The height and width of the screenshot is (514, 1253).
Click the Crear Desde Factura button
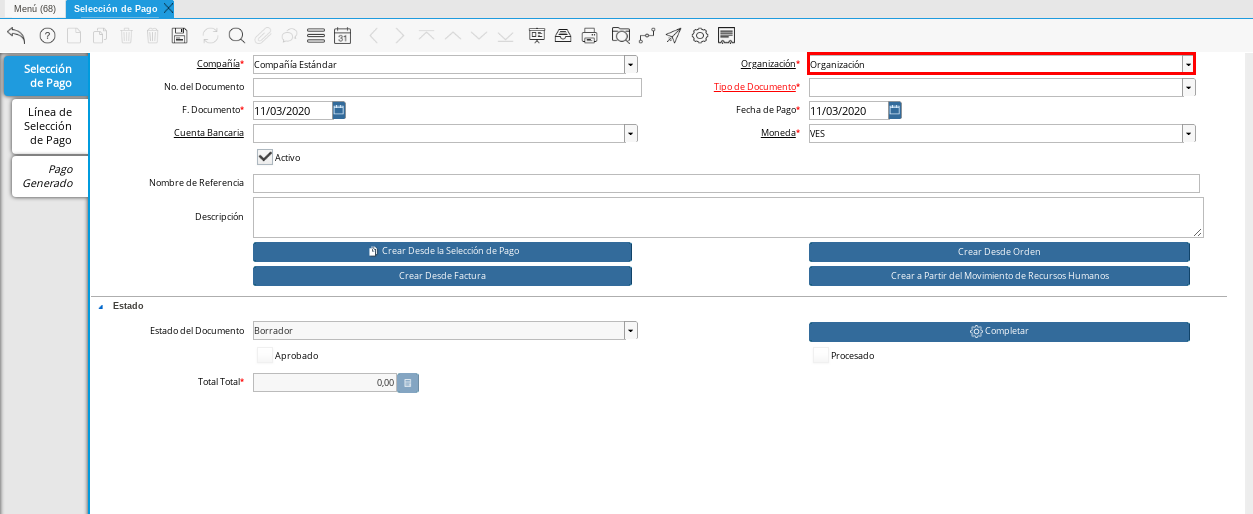click(442, 275)
